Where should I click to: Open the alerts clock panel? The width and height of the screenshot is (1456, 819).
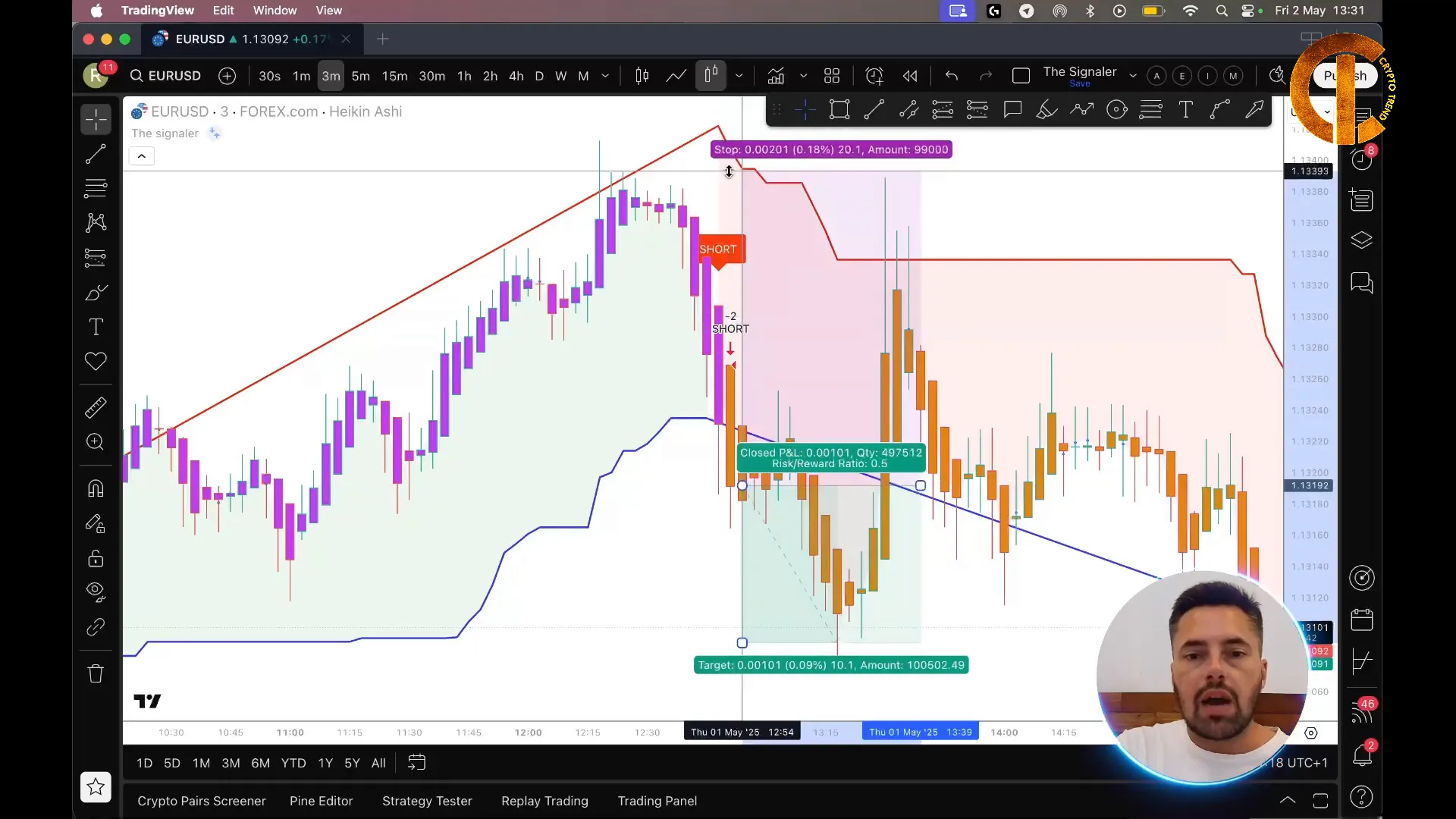[x=1362, y=159]
